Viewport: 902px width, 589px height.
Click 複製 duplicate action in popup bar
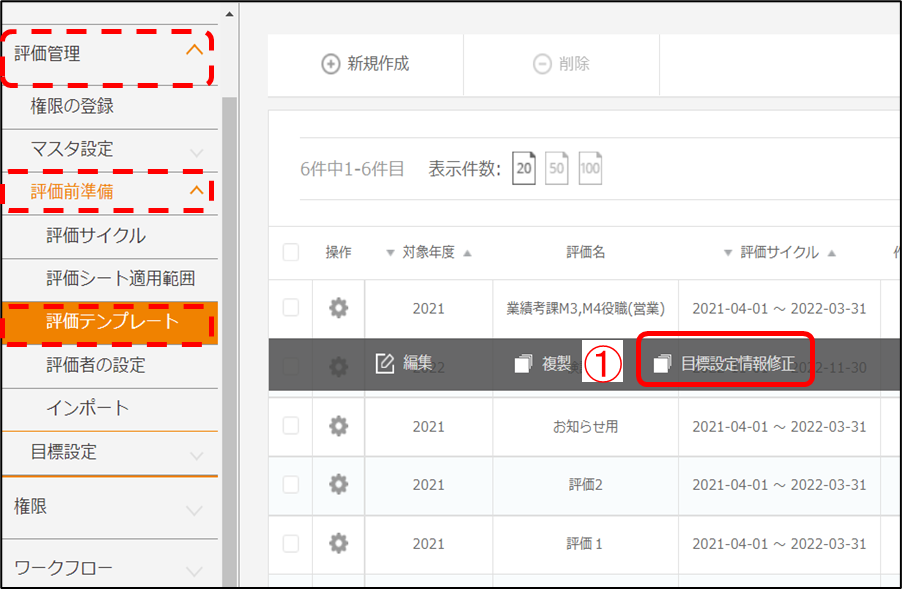pos(544,364)
